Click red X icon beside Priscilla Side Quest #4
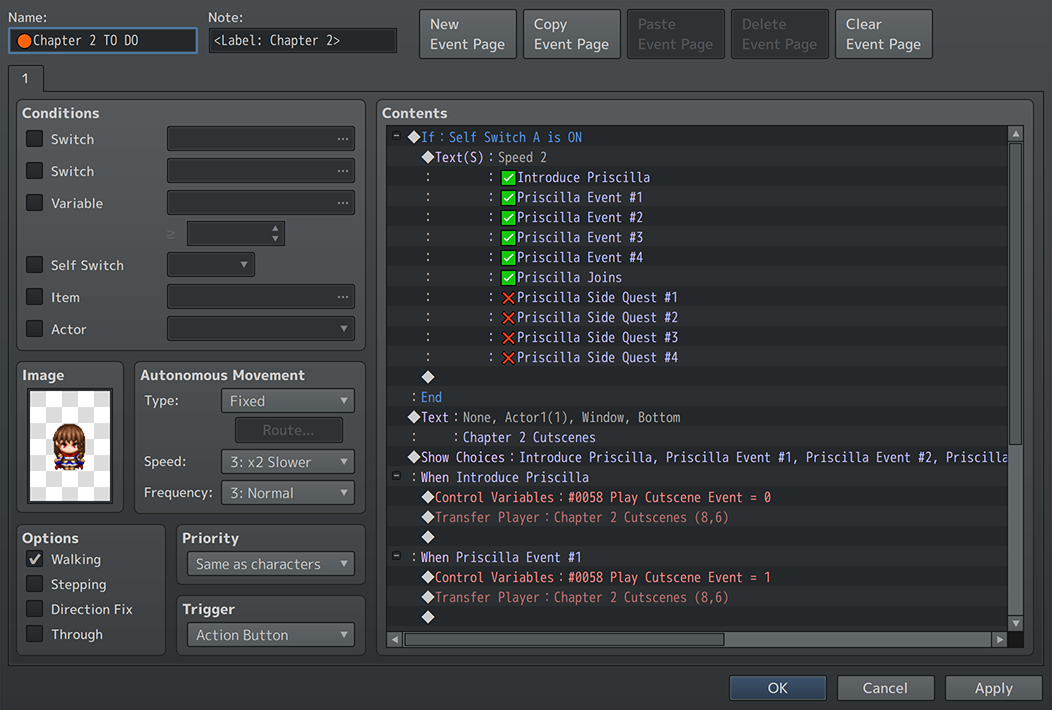Viewport: 1052px width, 710px height. pos(508,358)
